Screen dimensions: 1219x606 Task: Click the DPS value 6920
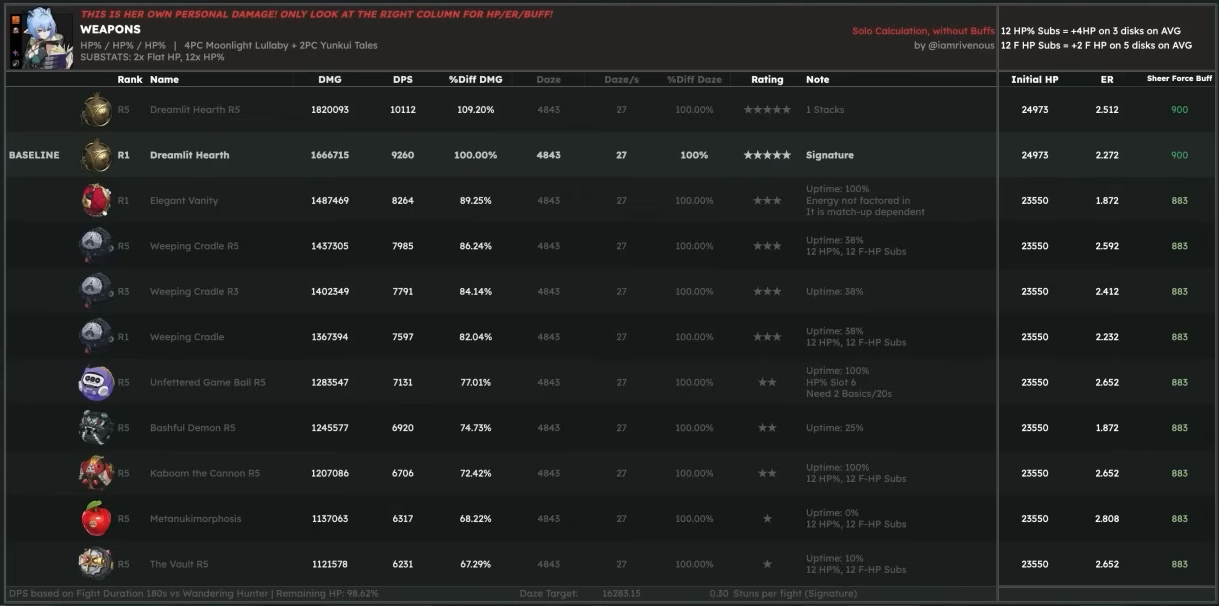tap(403, 428)
